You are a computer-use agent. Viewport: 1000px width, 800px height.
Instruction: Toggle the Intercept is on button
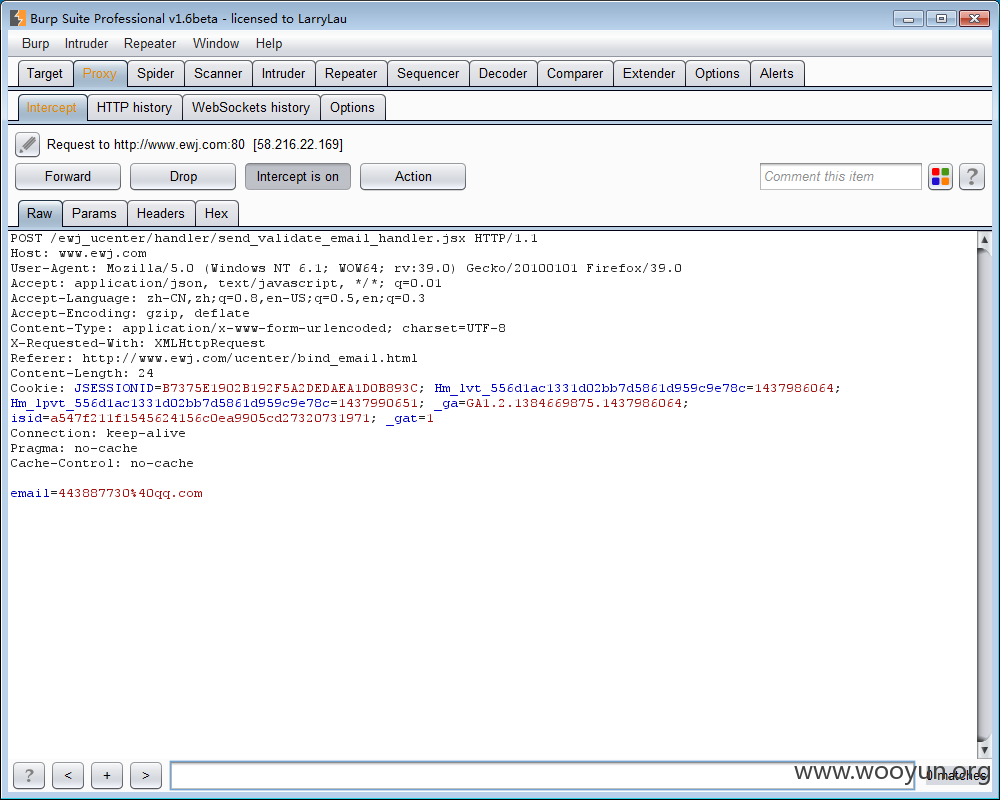298,177
